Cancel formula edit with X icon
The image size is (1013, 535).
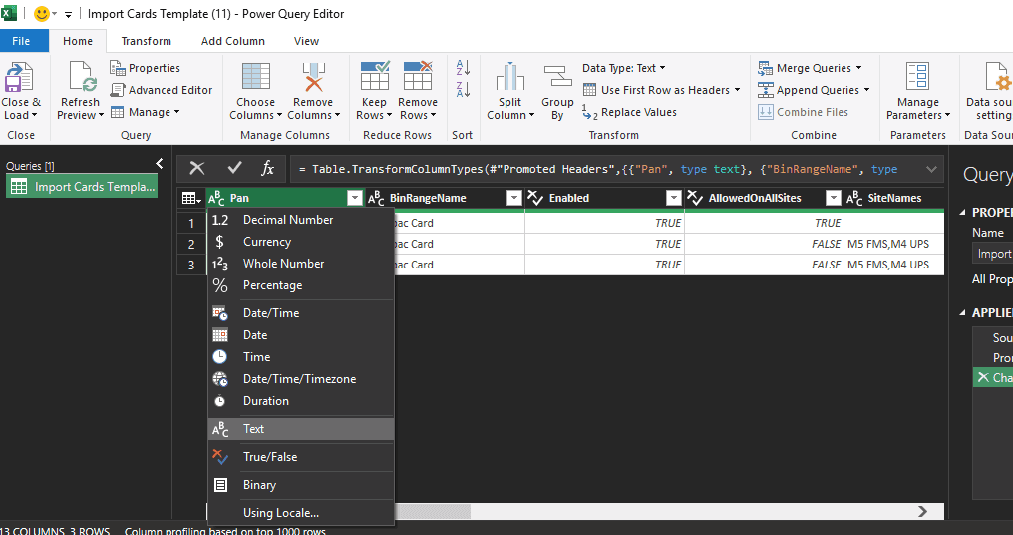[x=197, y=168]
